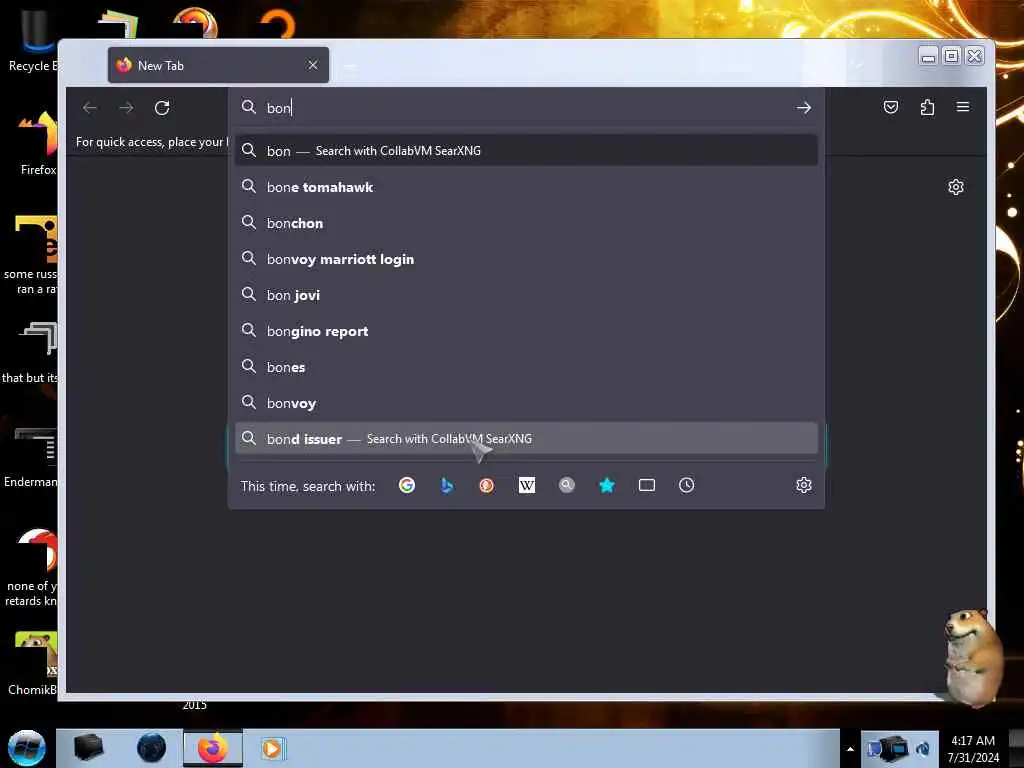
Task: Go back using the back arrow
Action: pyautogui.click(x=90, y=108)
